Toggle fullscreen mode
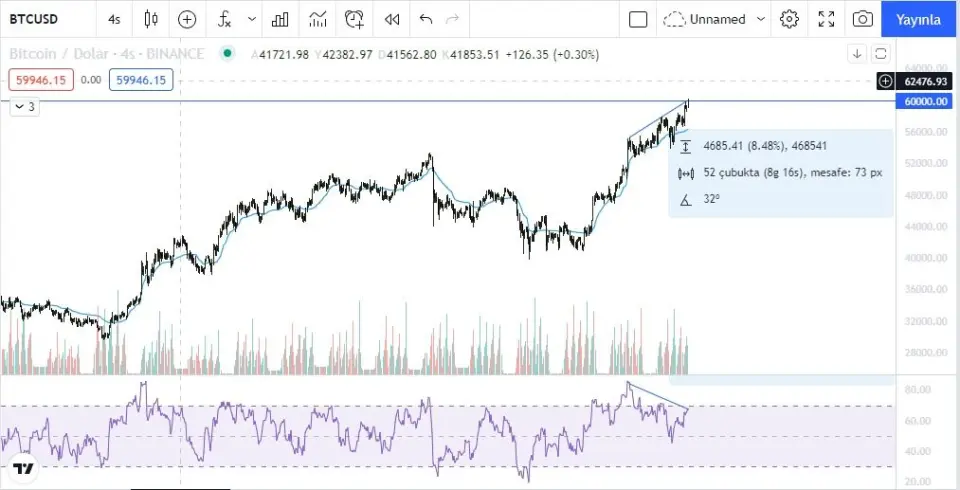This screenshot has height=490, width=960. [826, 19]
